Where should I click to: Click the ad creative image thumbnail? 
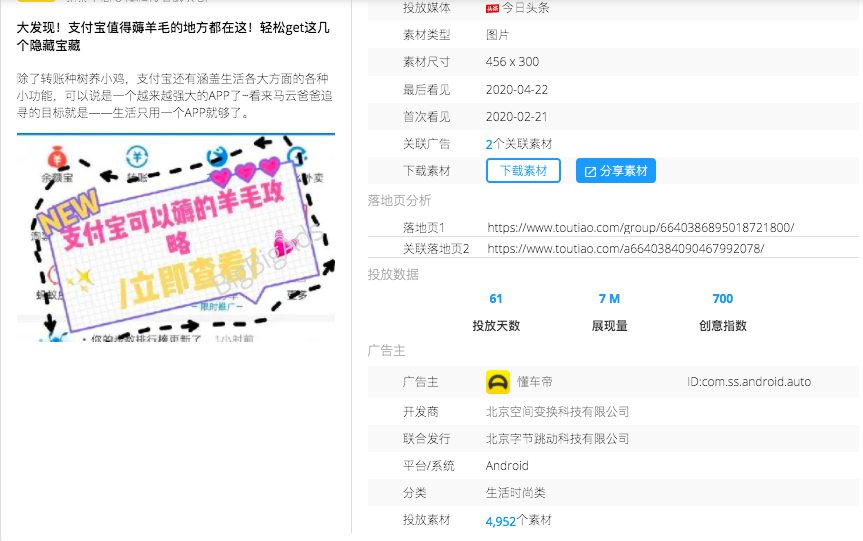pos(176,237)
